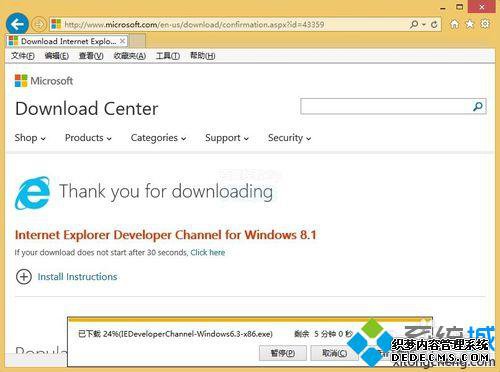Click the Internet Explorer Developer Channel heading
This screenshot has width=500, height=372.
(166, 235)
